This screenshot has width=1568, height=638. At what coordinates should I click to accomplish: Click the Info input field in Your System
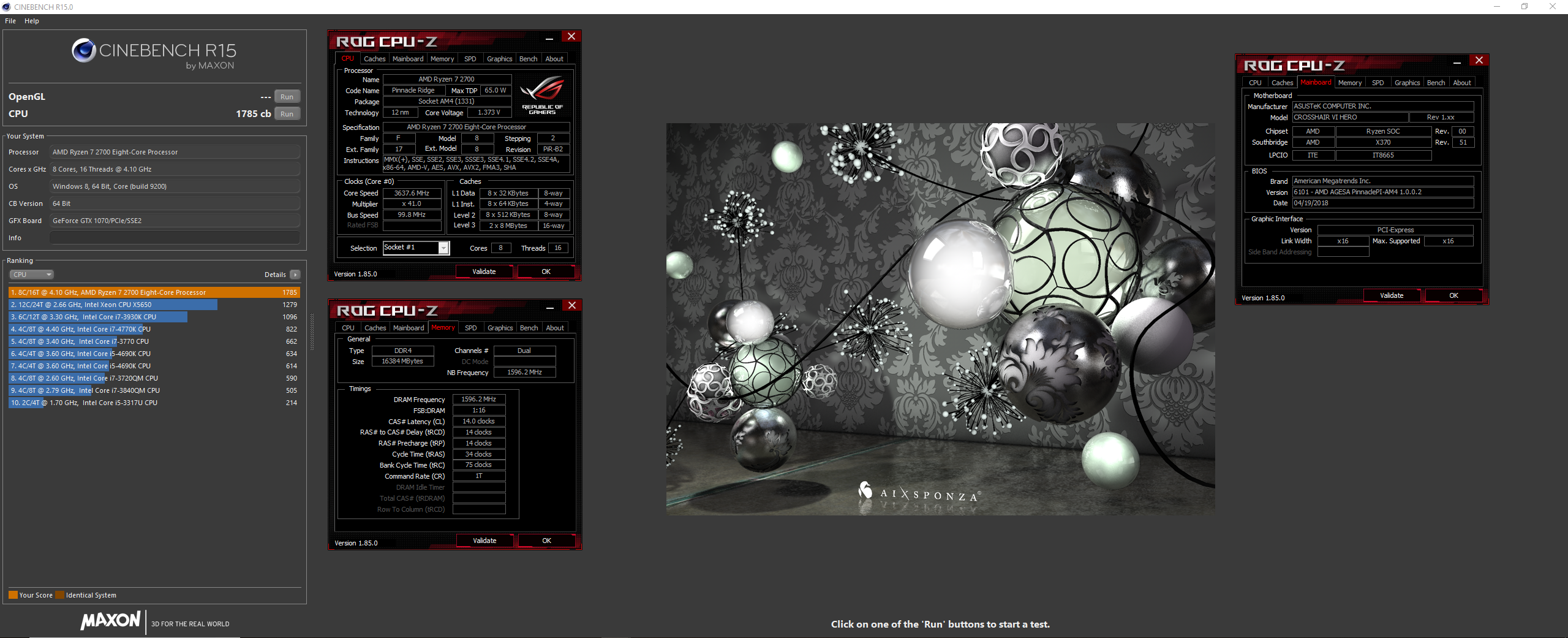tap(175, 238)
